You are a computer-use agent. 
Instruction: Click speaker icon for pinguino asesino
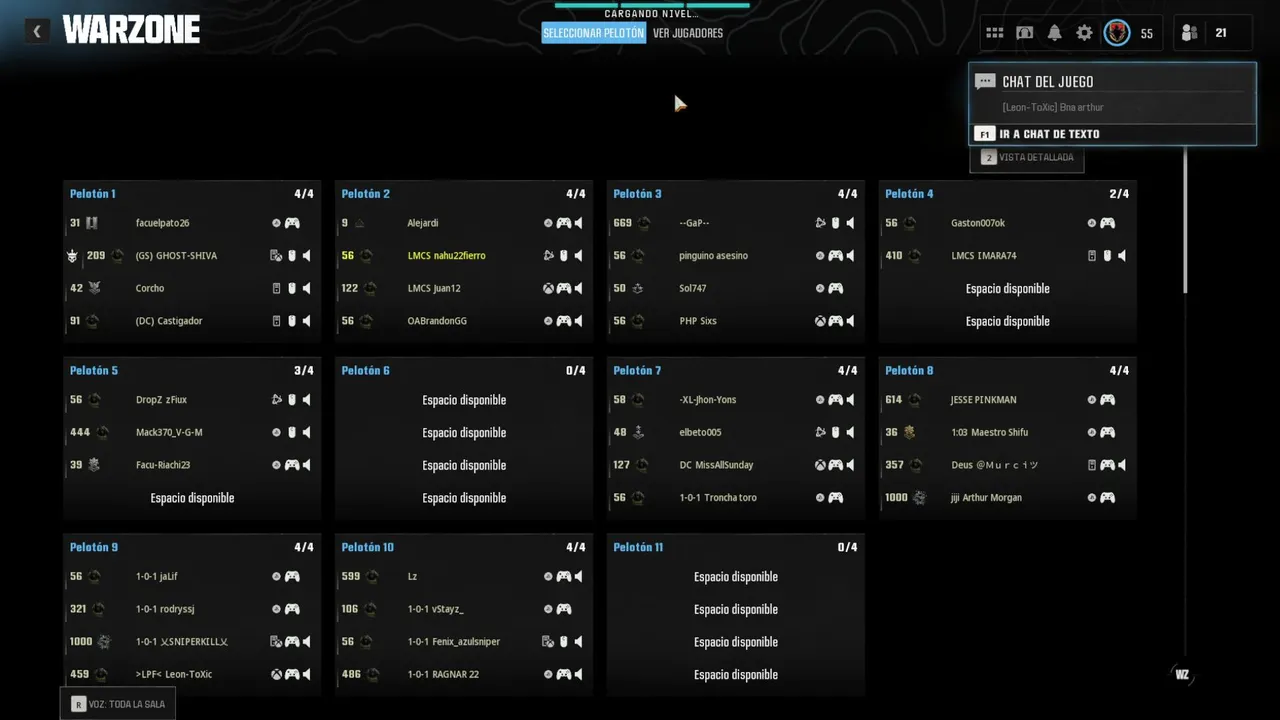tap(850, 256)
